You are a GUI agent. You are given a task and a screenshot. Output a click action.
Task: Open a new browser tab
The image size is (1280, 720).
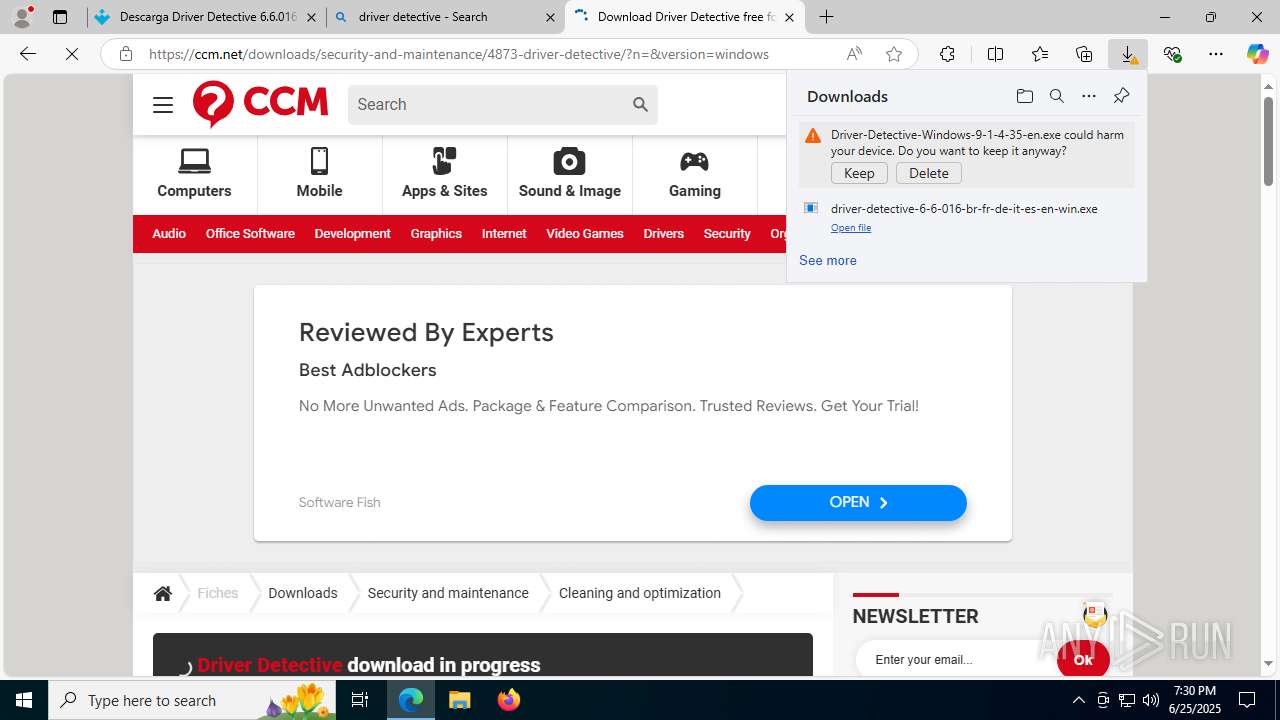[x=826, y=17]
